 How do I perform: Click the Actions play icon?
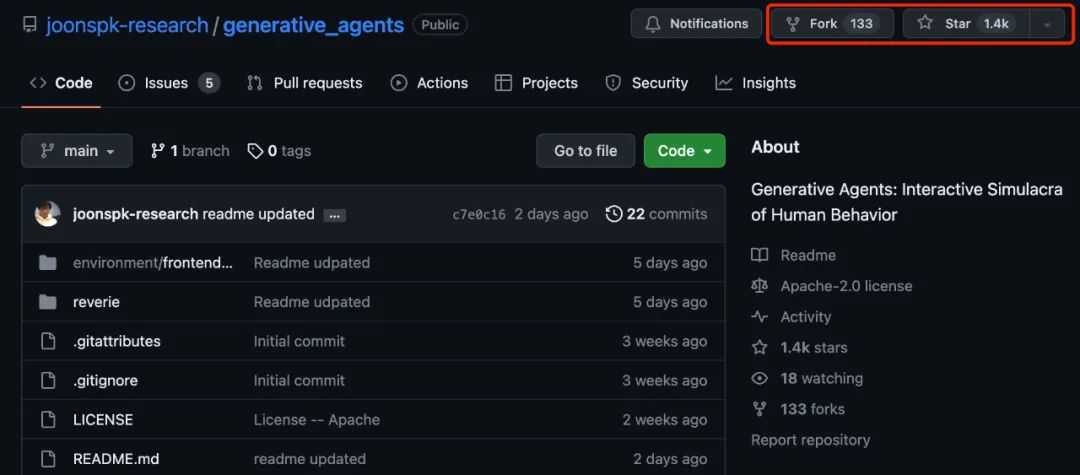coord(399,83)
